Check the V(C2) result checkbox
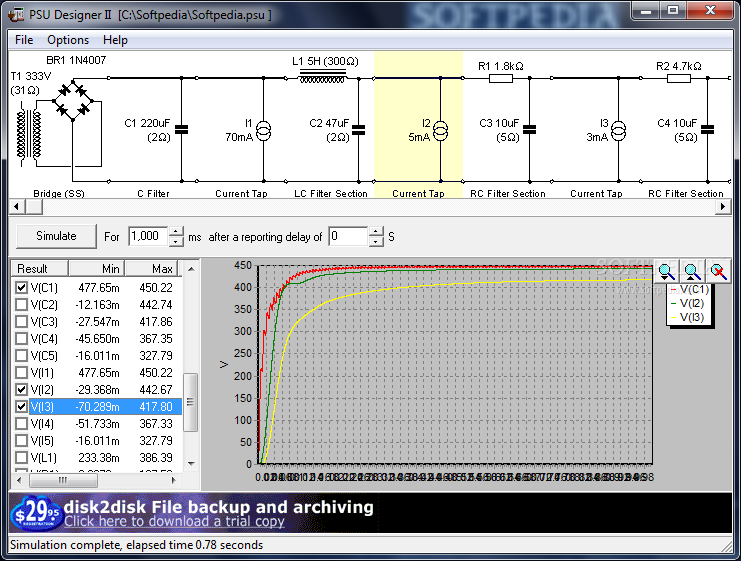 (21, 304)
